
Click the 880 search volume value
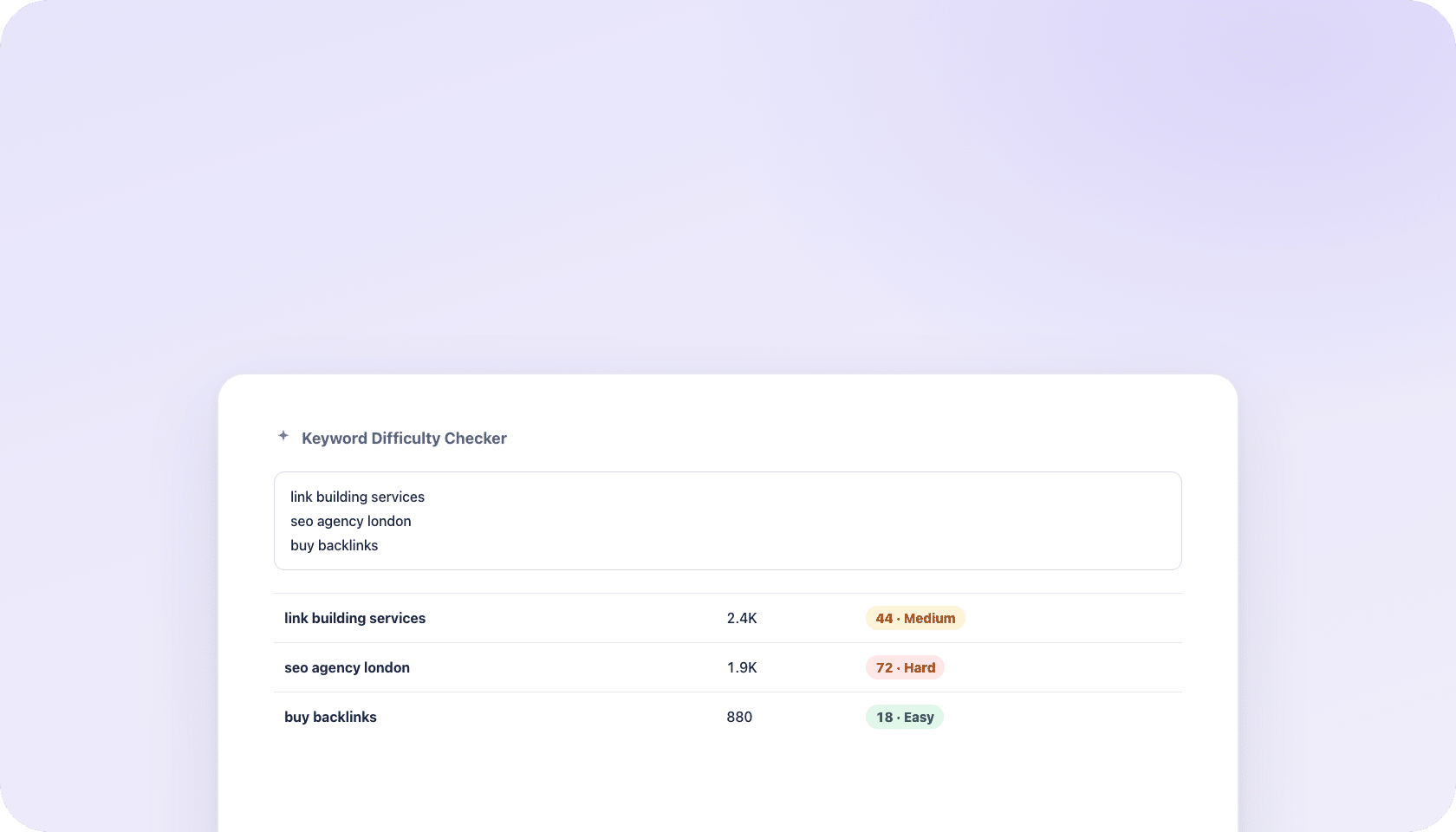click(739, 717)
